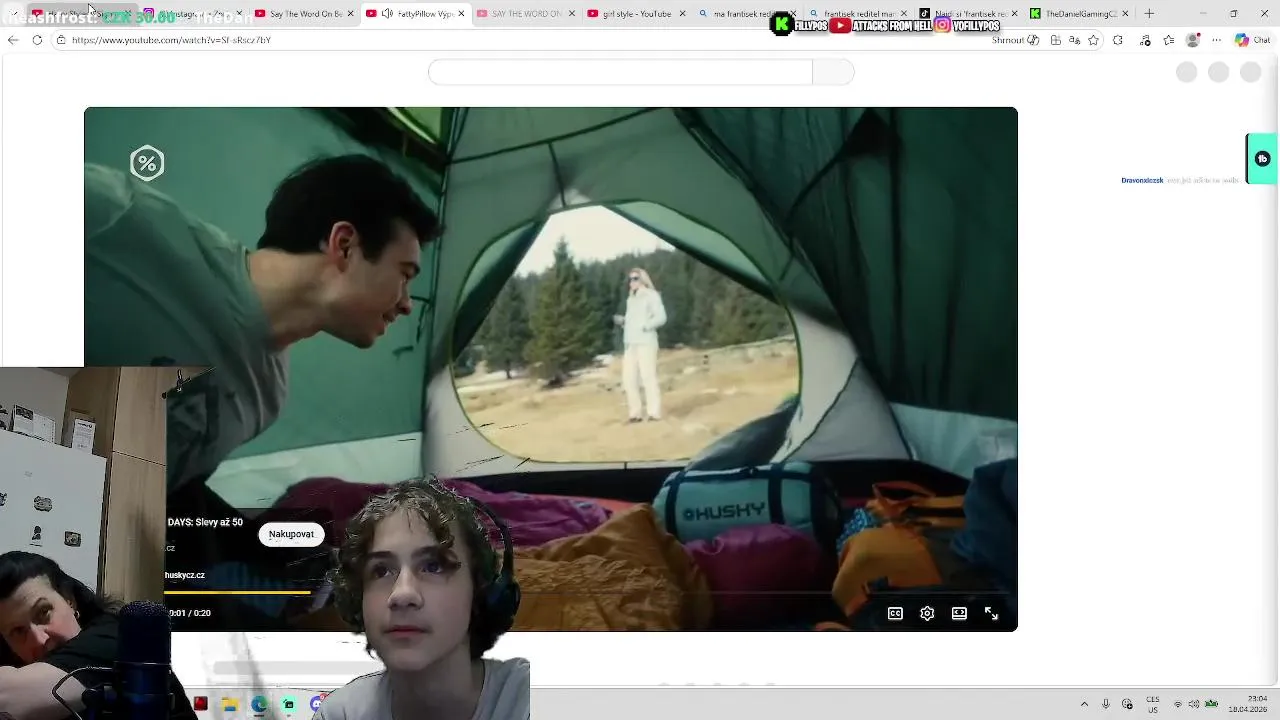The height and width of the screenshot is (720, 1280).
Task: Open a new browser tab
Action: [1149, 14]
